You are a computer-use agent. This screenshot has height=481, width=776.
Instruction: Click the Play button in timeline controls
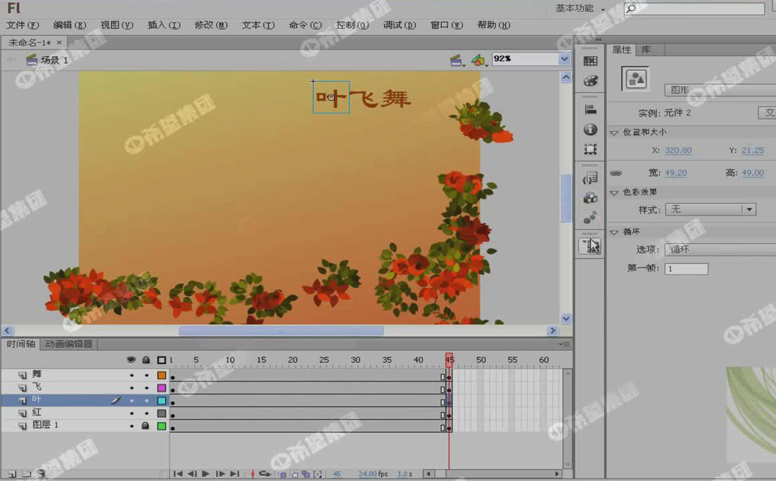point(206,474)
